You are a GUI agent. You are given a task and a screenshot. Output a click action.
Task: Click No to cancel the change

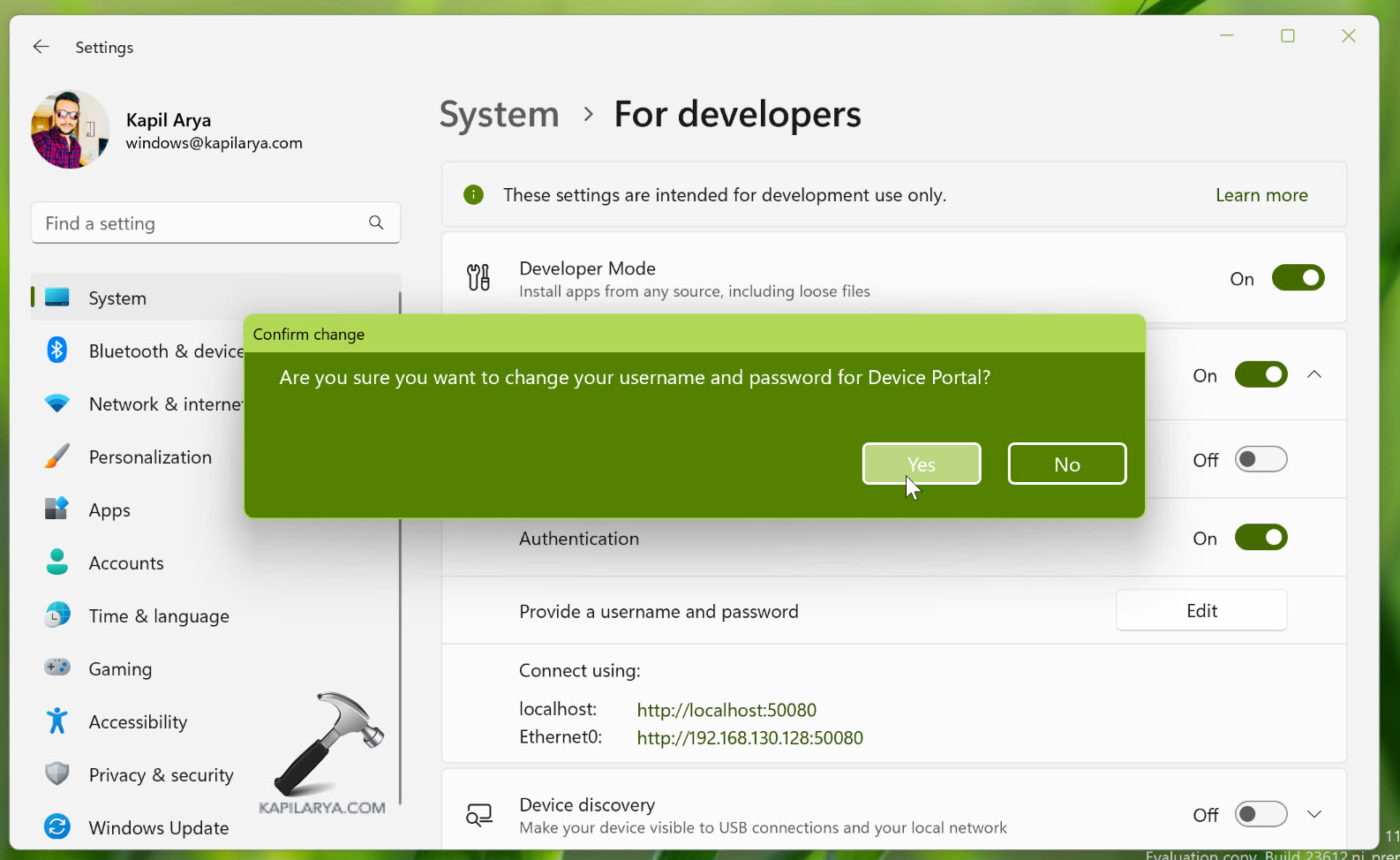tap(1066, 464)
